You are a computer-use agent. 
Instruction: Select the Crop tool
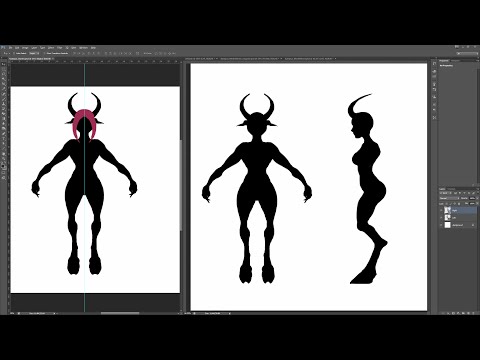pos(4,83)
